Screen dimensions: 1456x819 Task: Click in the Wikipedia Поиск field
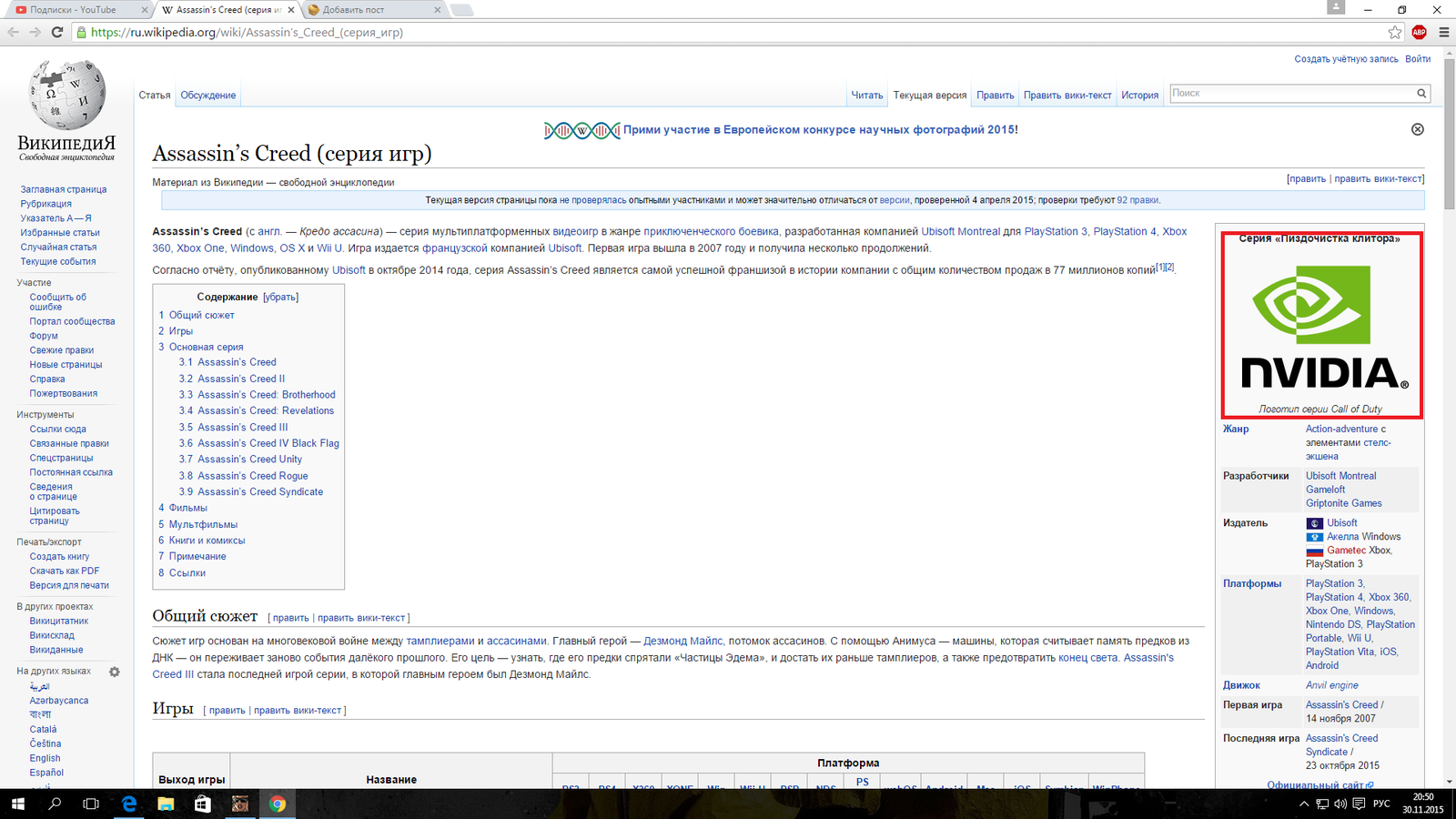point(1291,93)
